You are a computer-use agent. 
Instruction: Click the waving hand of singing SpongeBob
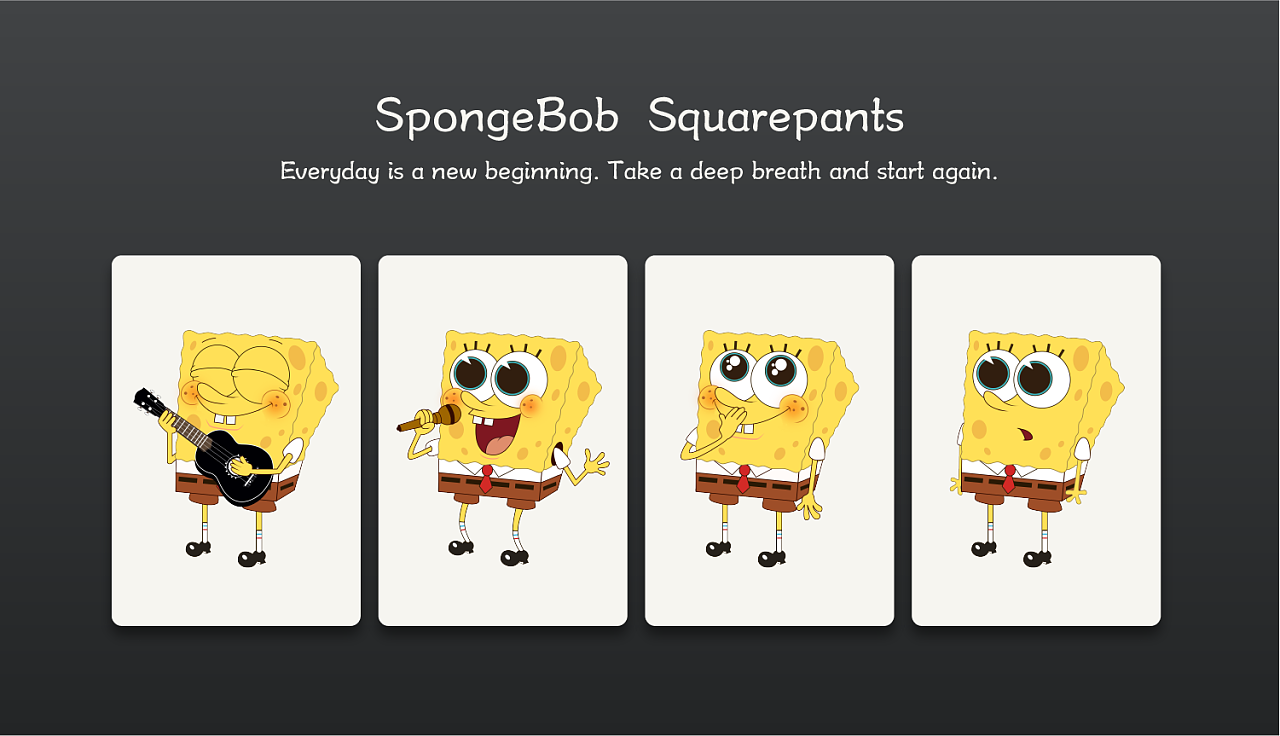[x=595, y=462]
